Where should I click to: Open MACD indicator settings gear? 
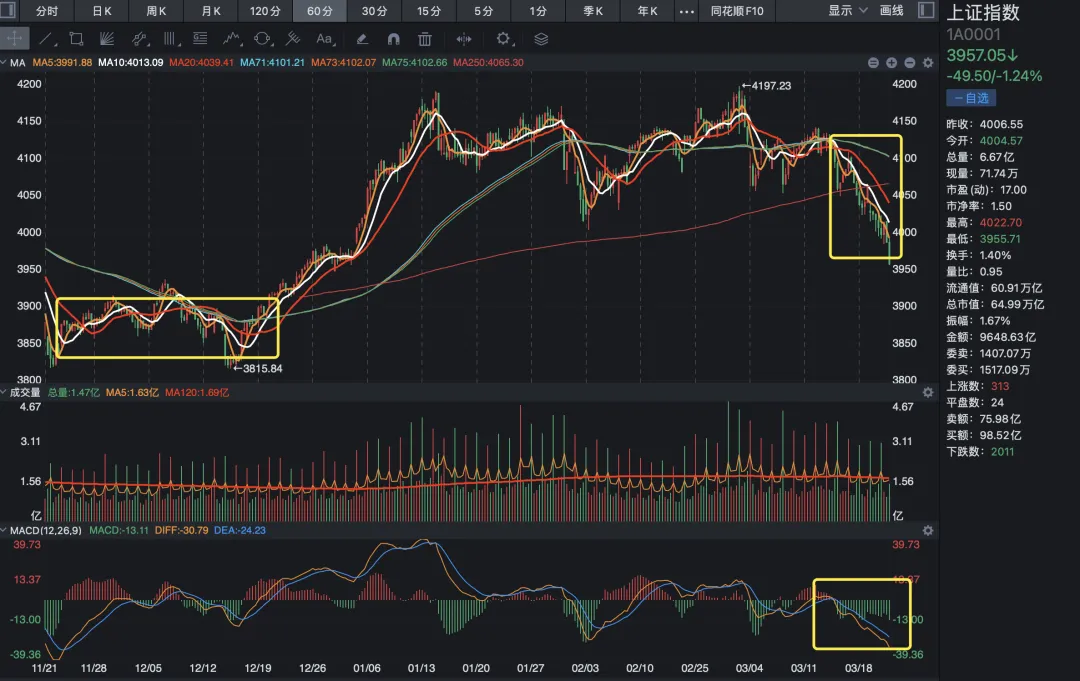(928, 530)
